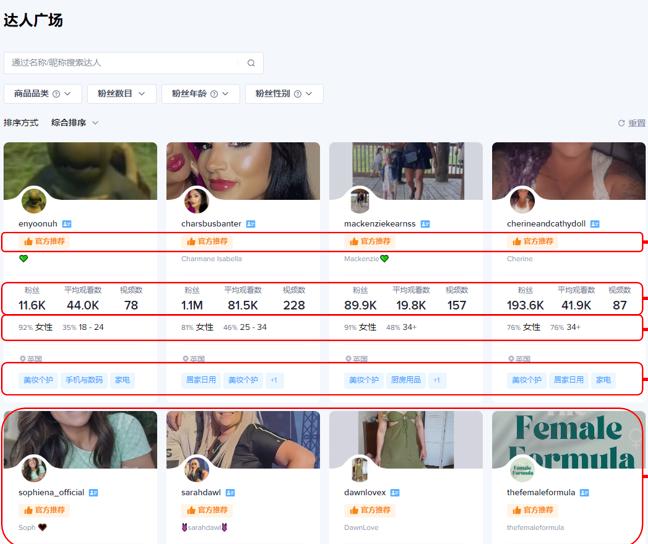Click +1 more tag on mackenziekearnss card
Screen dimensions: 648x544
click(437, 380)
